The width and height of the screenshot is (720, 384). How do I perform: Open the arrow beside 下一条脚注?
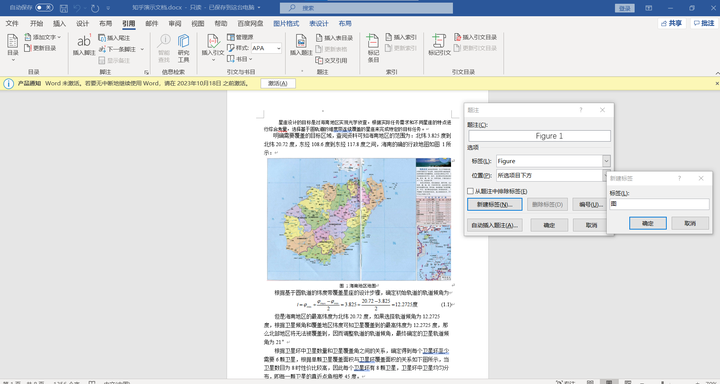[142, 49]
